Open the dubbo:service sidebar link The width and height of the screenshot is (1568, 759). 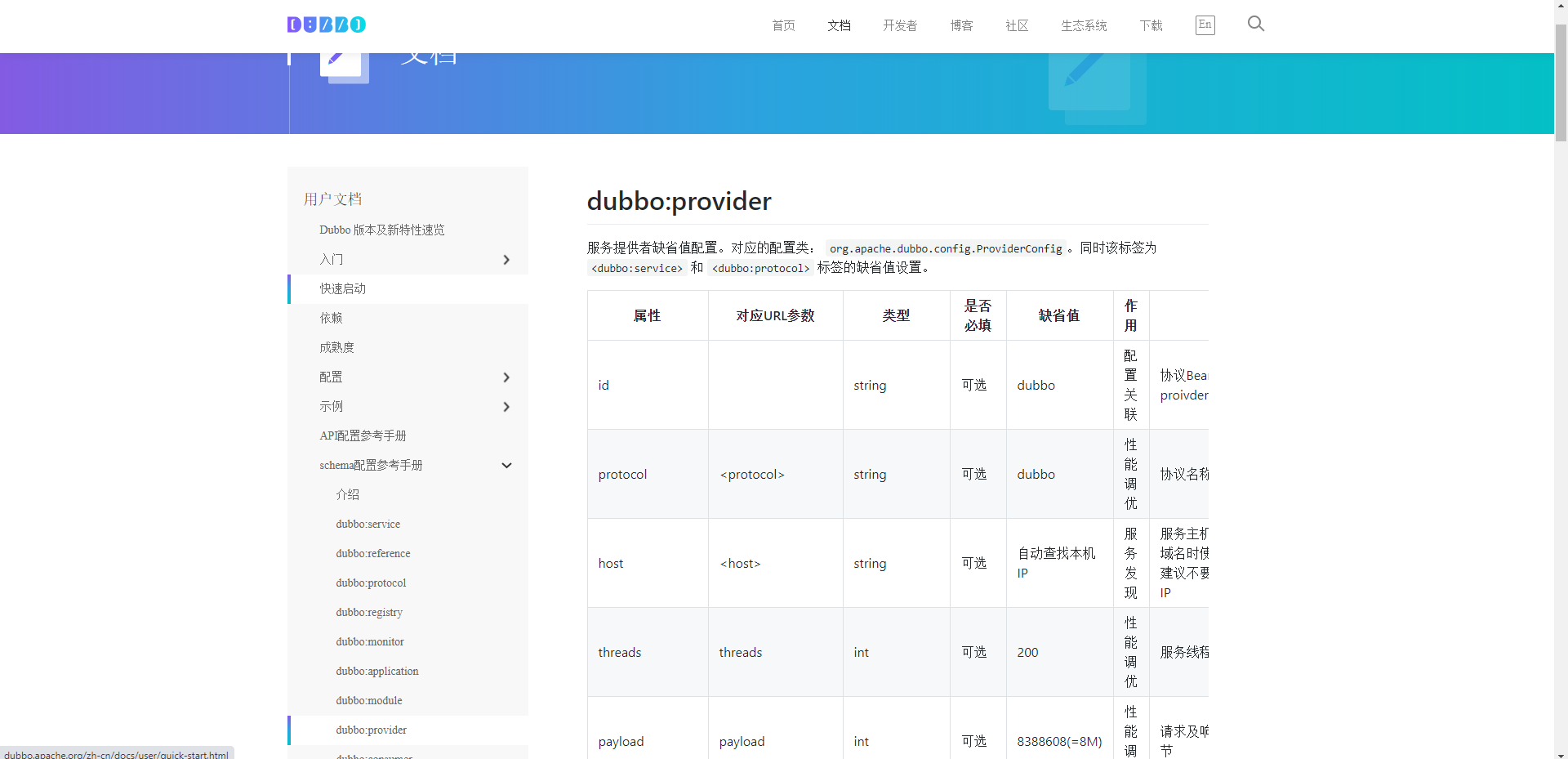[367, 525]
